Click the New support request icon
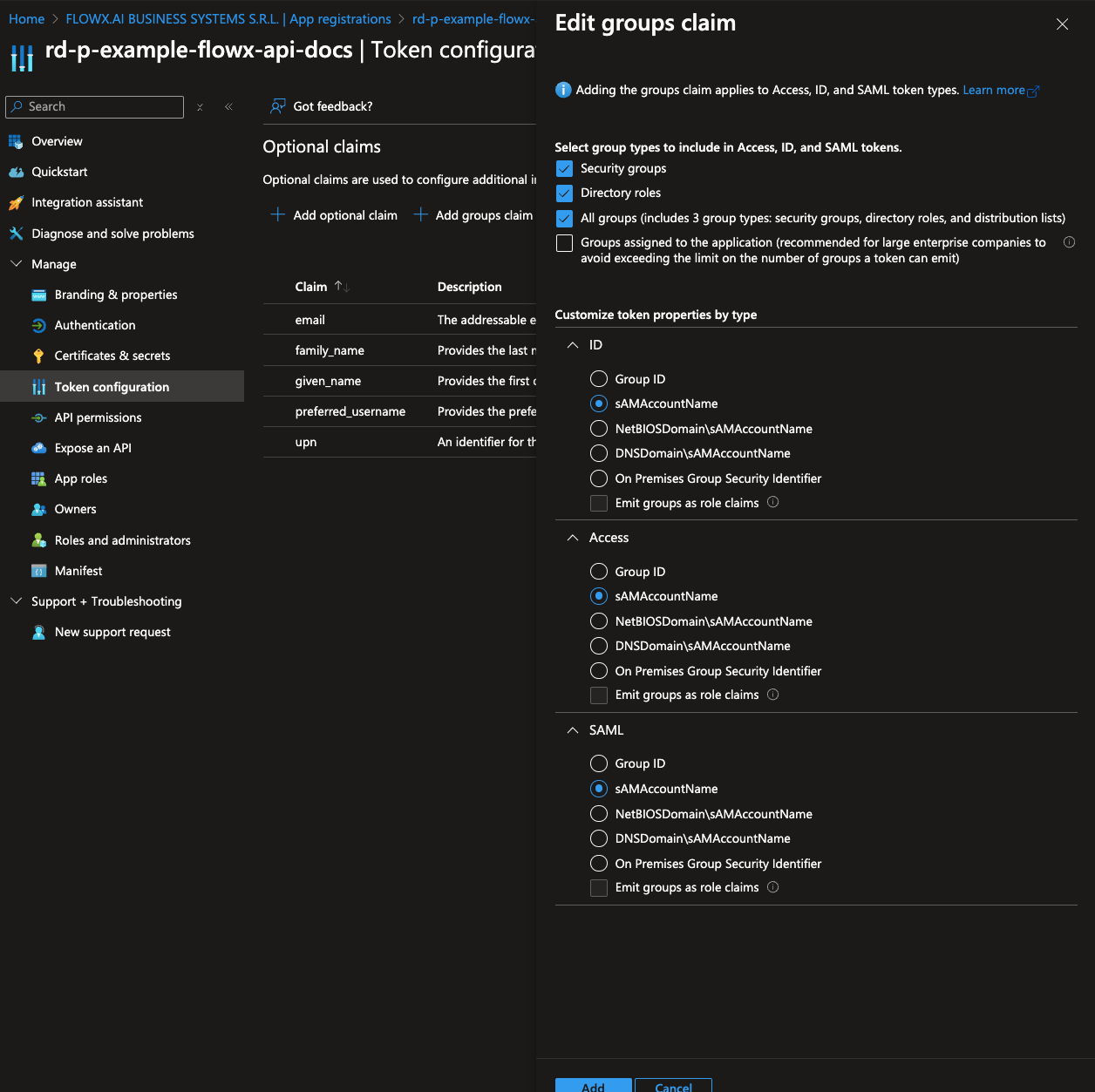This screenshot has height=1092, width=1095. pyautogui.click(x=38, y=632)
